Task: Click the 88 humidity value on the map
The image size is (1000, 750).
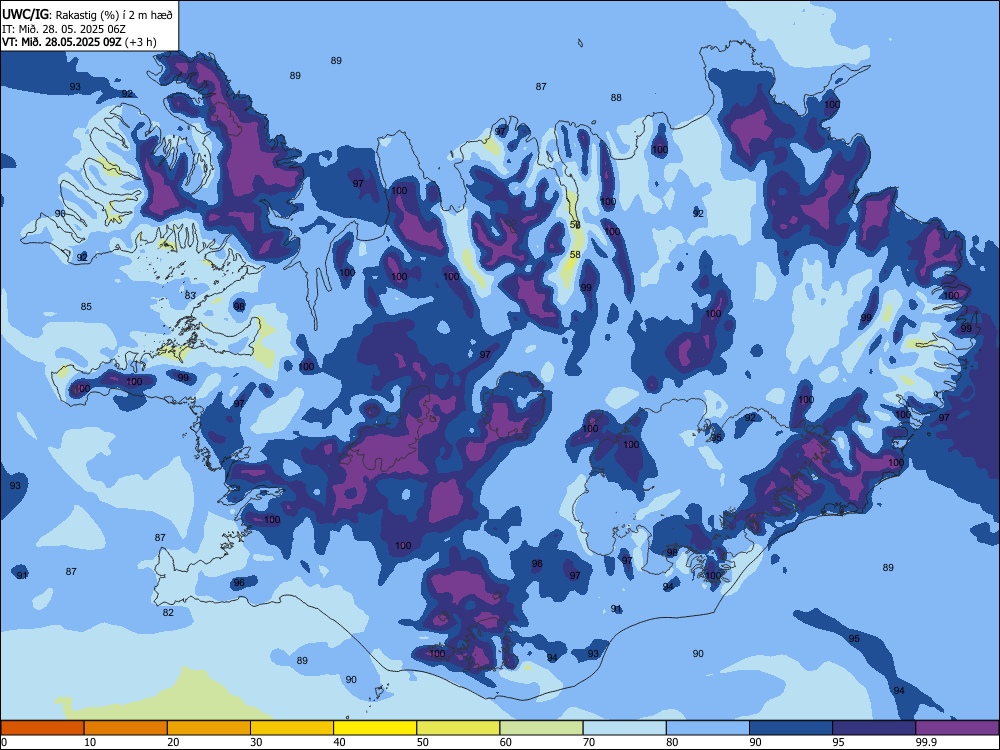Action: pyautogui.click(x=615, y=98)
